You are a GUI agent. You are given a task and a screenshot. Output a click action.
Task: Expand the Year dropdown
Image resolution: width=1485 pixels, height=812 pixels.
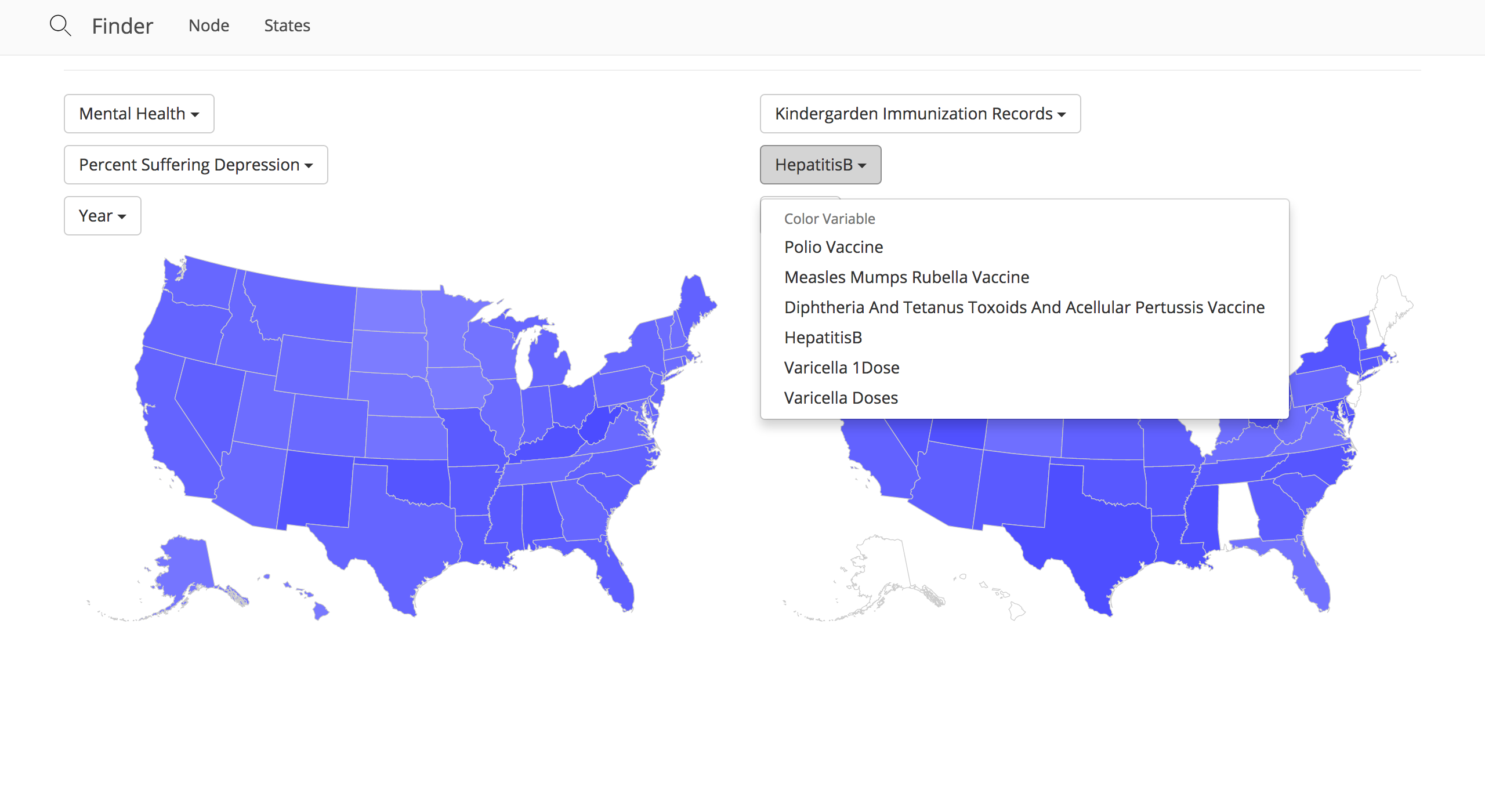[102, 216]
